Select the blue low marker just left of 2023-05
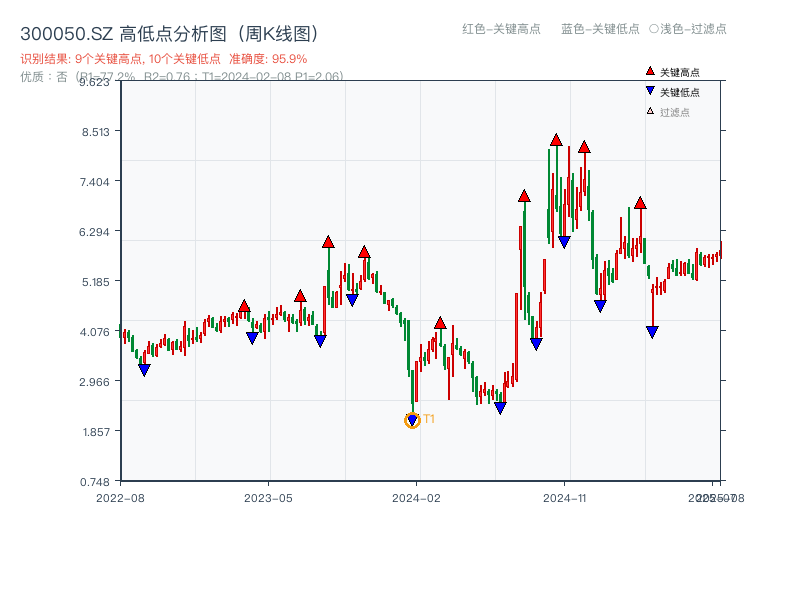 click(252, 338)
